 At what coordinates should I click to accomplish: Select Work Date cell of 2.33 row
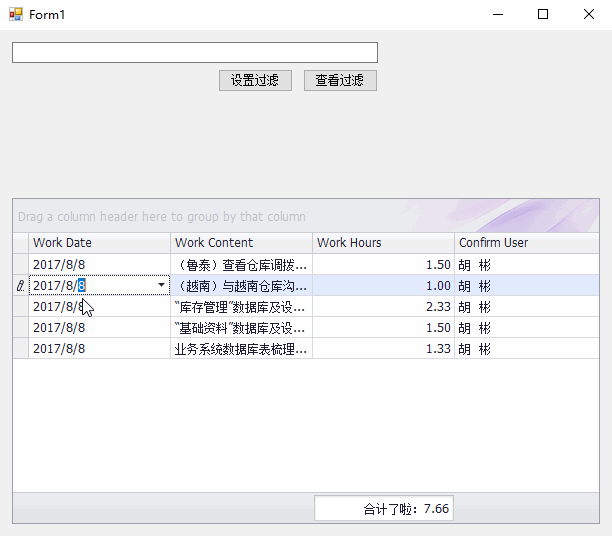pyautogui.click(x=100, y=306)
